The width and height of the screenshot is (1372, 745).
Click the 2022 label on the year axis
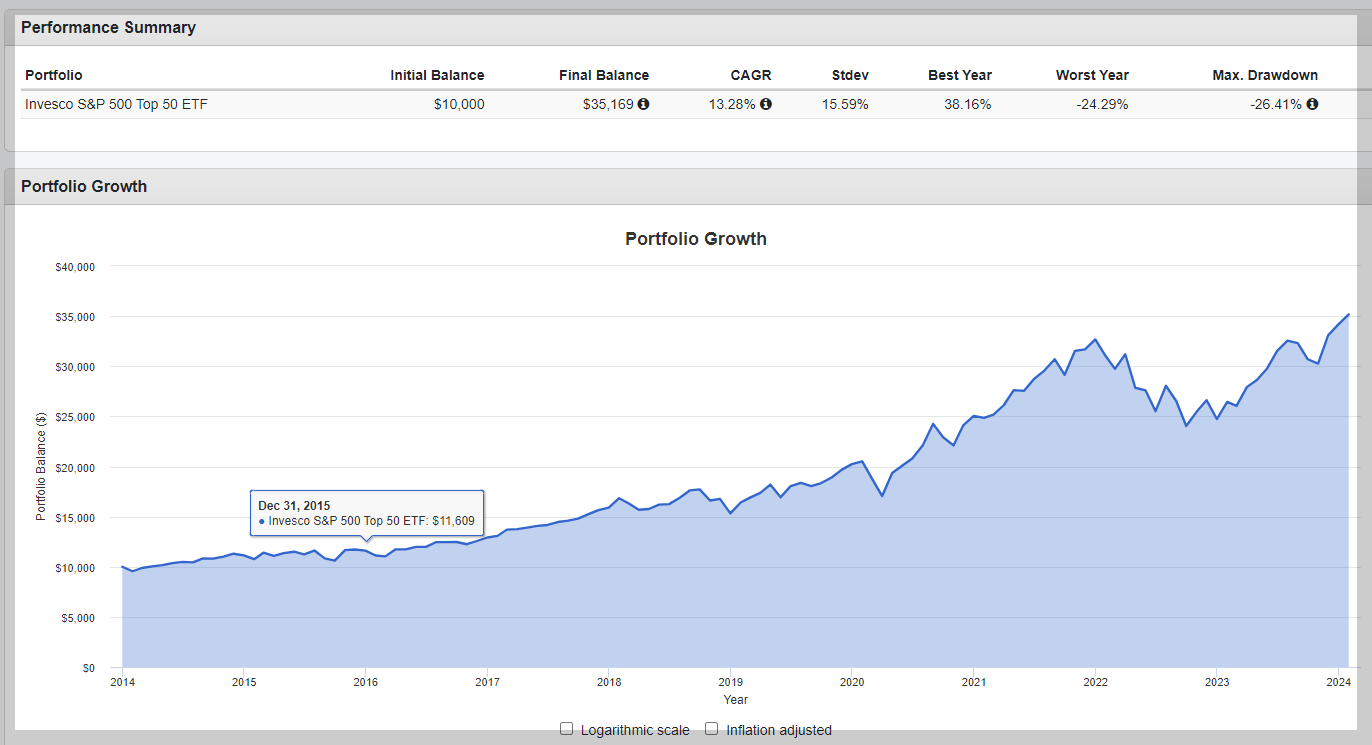click(1095, 683)
